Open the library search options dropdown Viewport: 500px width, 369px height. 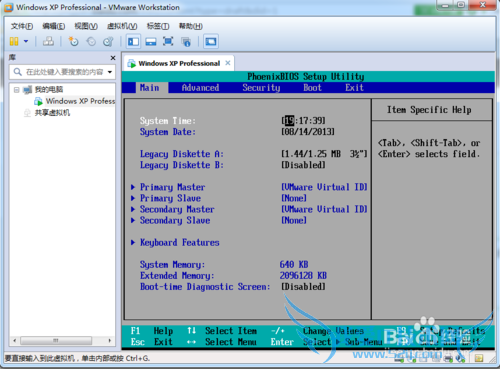(110, 72)
